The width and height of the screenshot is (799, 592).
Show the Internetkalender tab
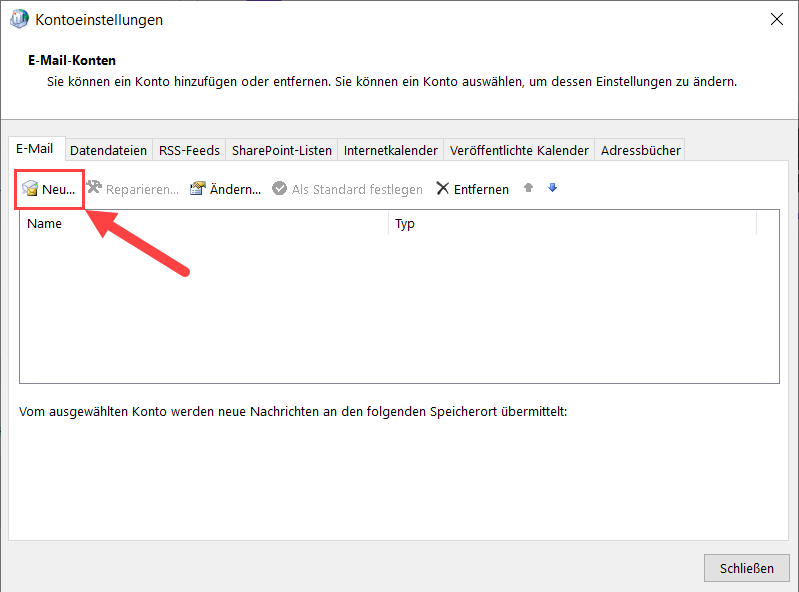pos(390,151)
